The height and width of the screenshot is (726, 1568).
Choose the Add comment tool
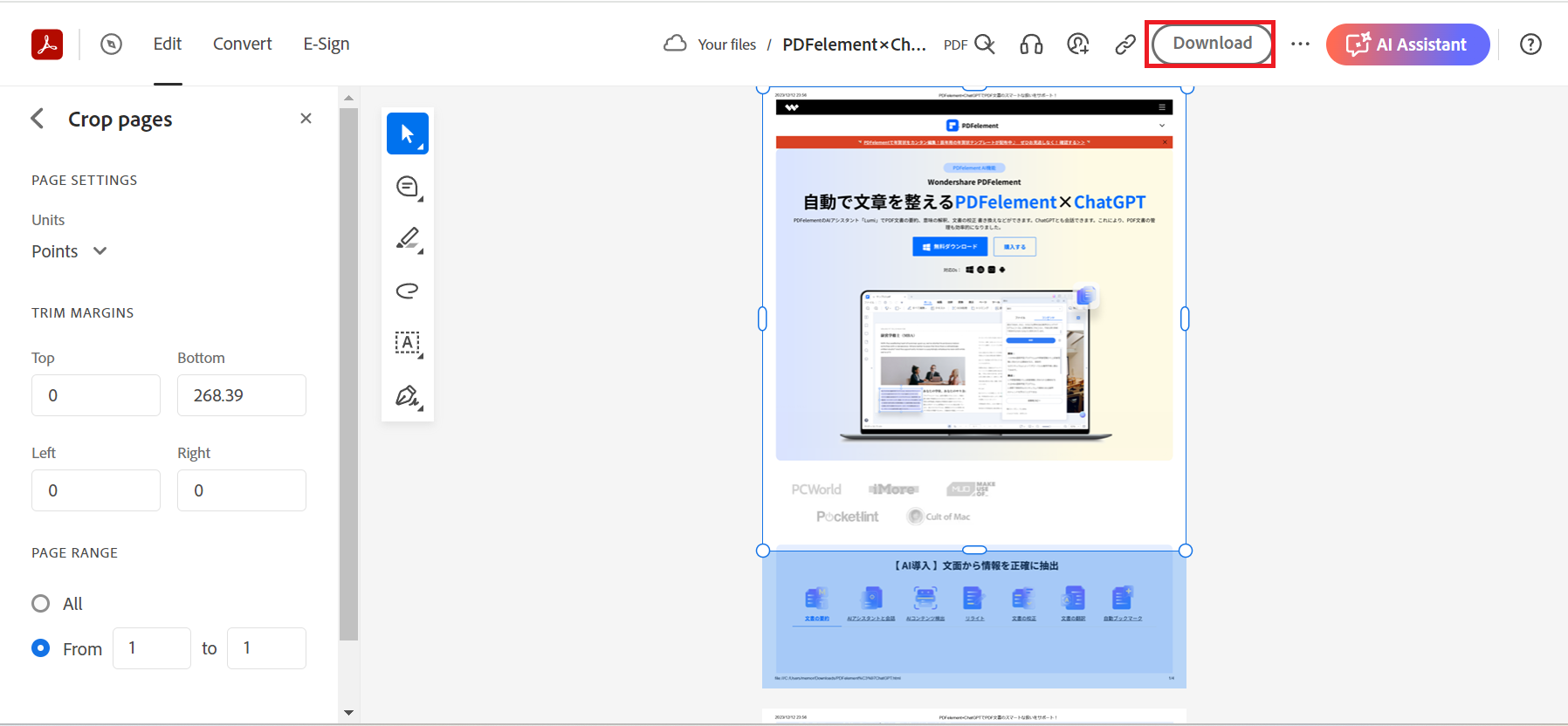click(x=408, y=186)
